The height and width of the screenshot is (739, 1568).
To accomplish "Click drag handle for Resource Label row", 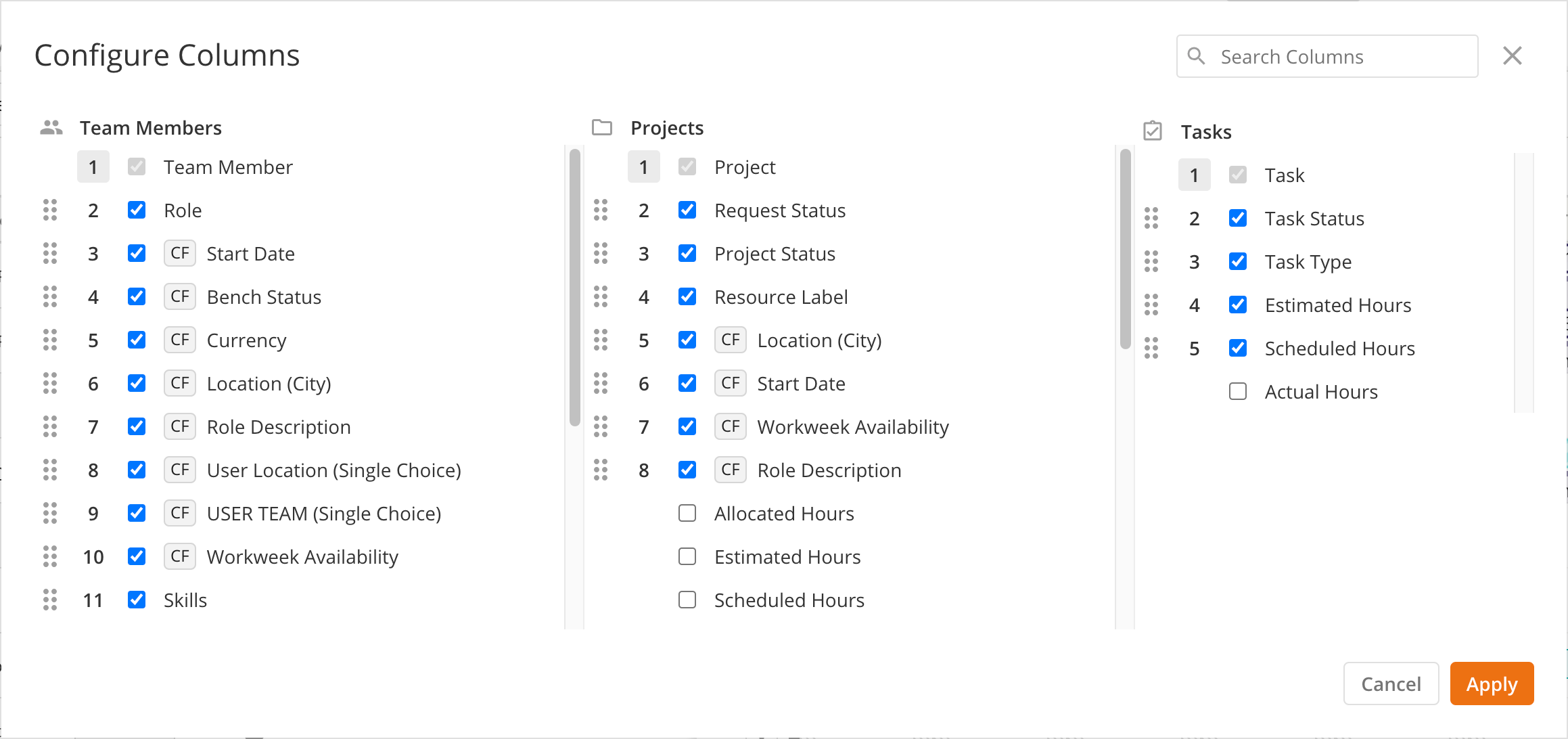I will click(601, 297).
